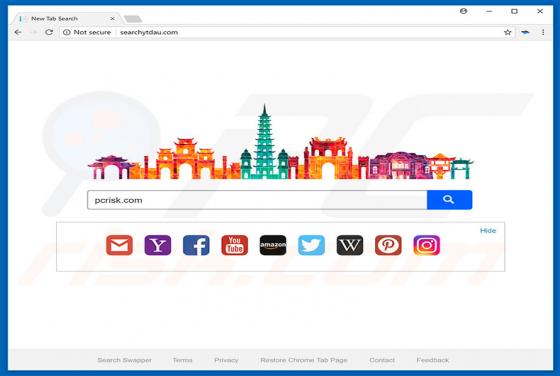560x376 pixels.
Task: Reload the page using refresh icon
Action: tap(49, 32)
